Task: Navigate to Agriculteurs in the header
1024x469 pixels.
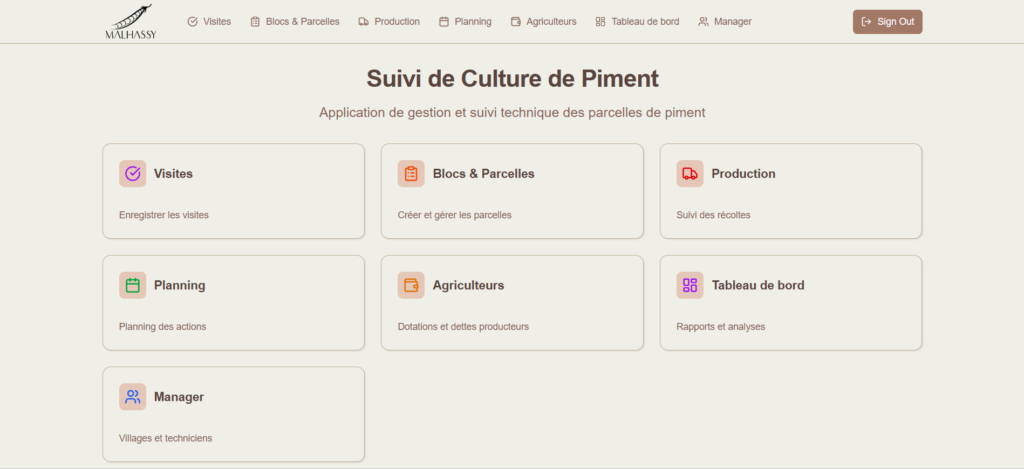Action: 543,22
